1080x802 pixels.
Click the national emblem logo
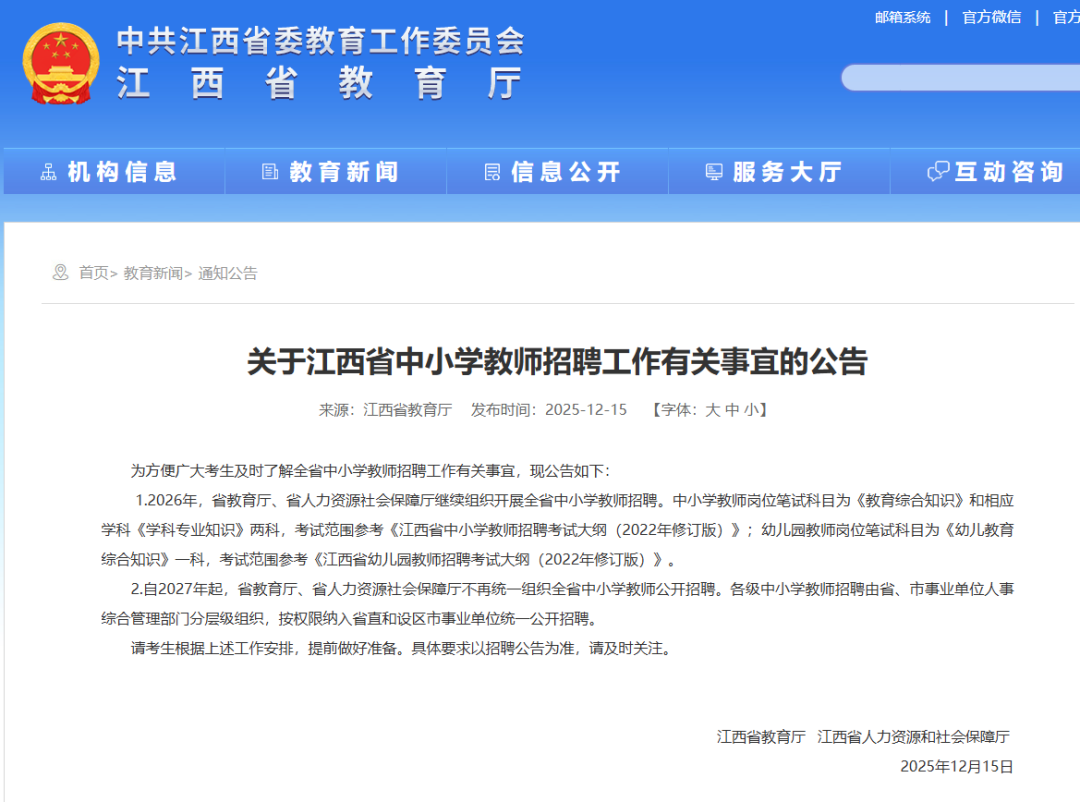pyautogui.click(x=62, y=62)
